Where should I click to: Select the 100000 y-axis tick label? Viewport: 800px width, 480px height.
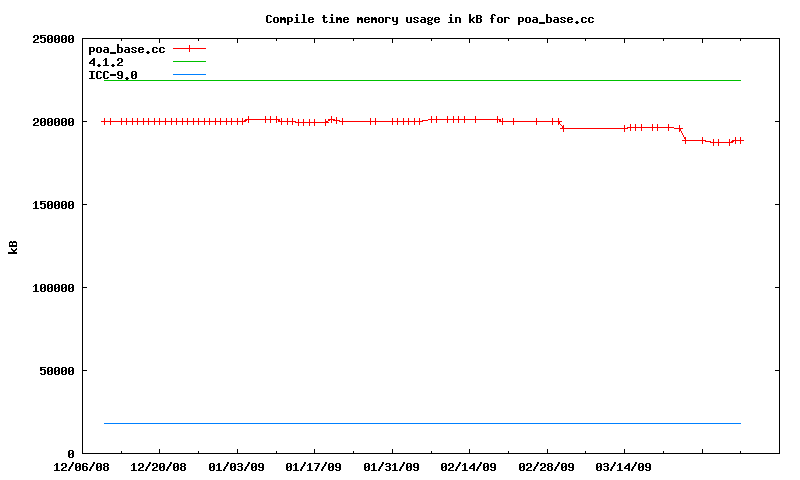(x=54, y=288)
